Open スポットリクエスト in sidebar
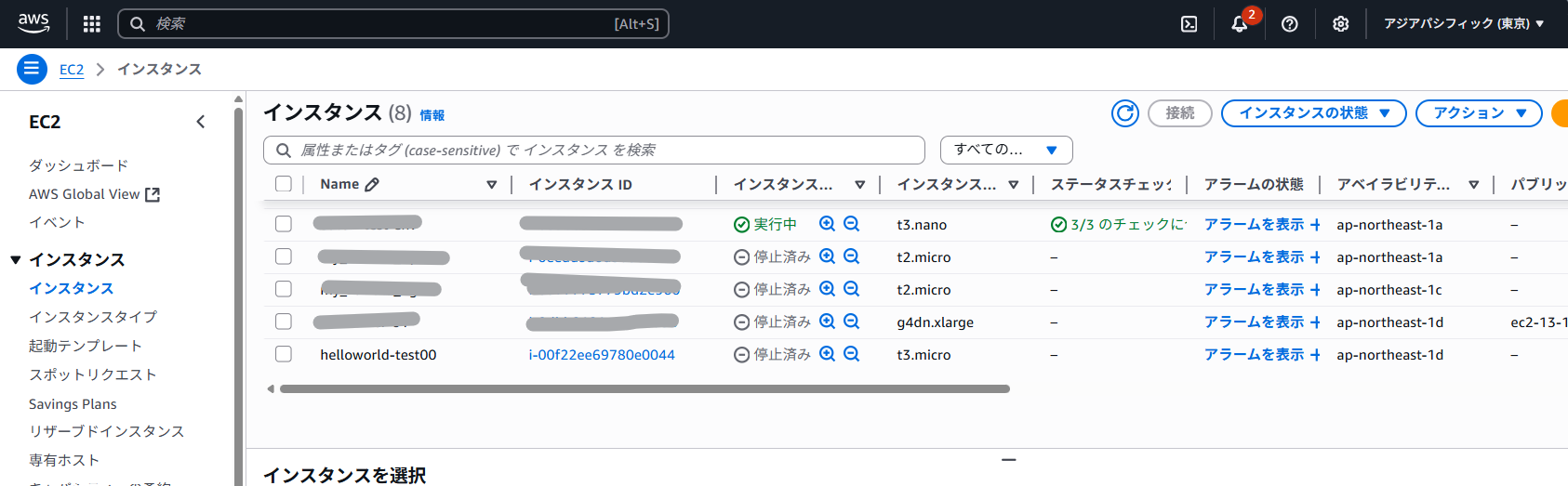This screenshot has height=486, width=1568. pyautogui.click(x=93, y=374)
